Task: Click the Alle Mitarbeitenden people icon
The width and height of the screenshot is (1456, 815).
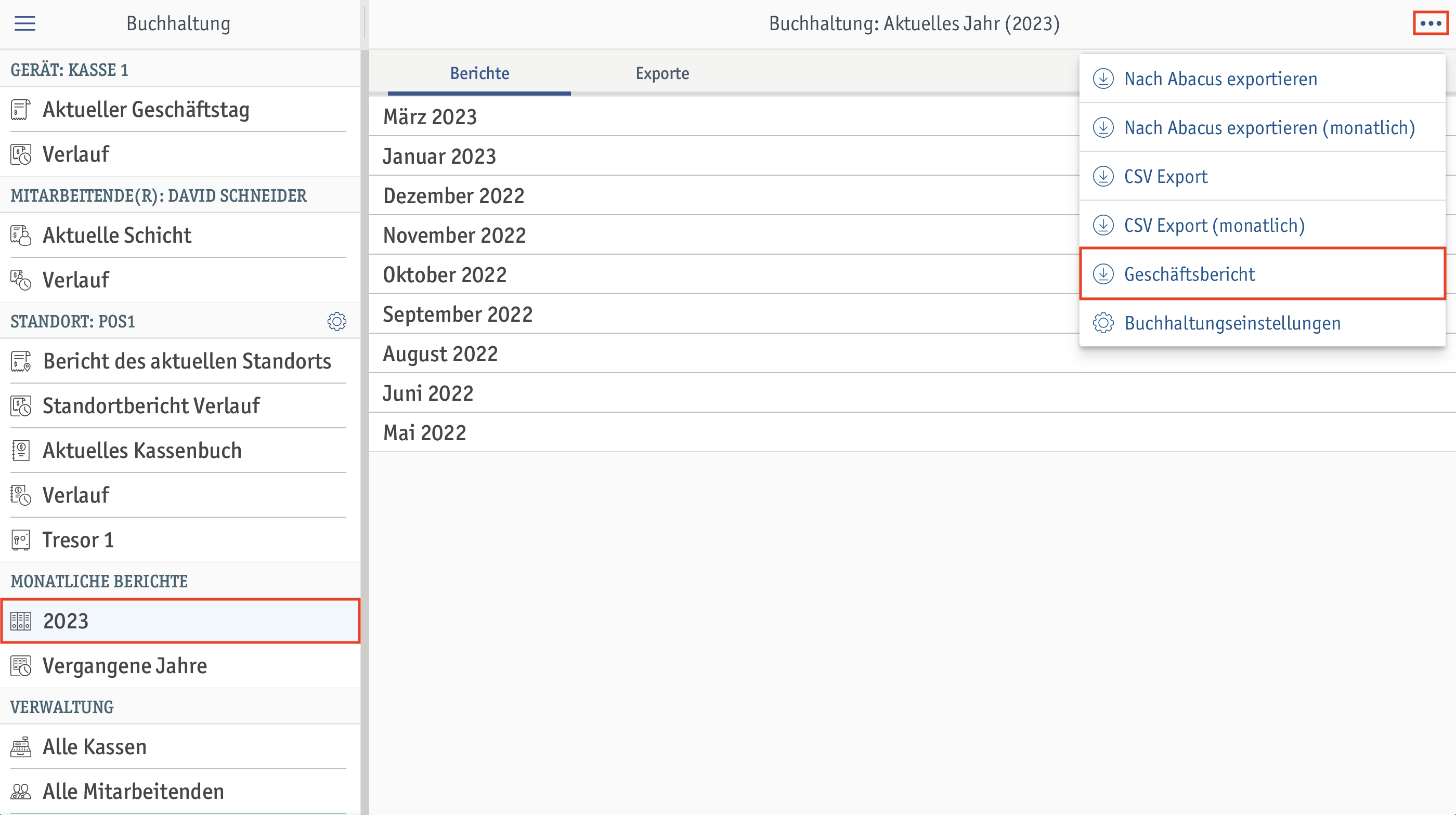Action: pos(21,792)
